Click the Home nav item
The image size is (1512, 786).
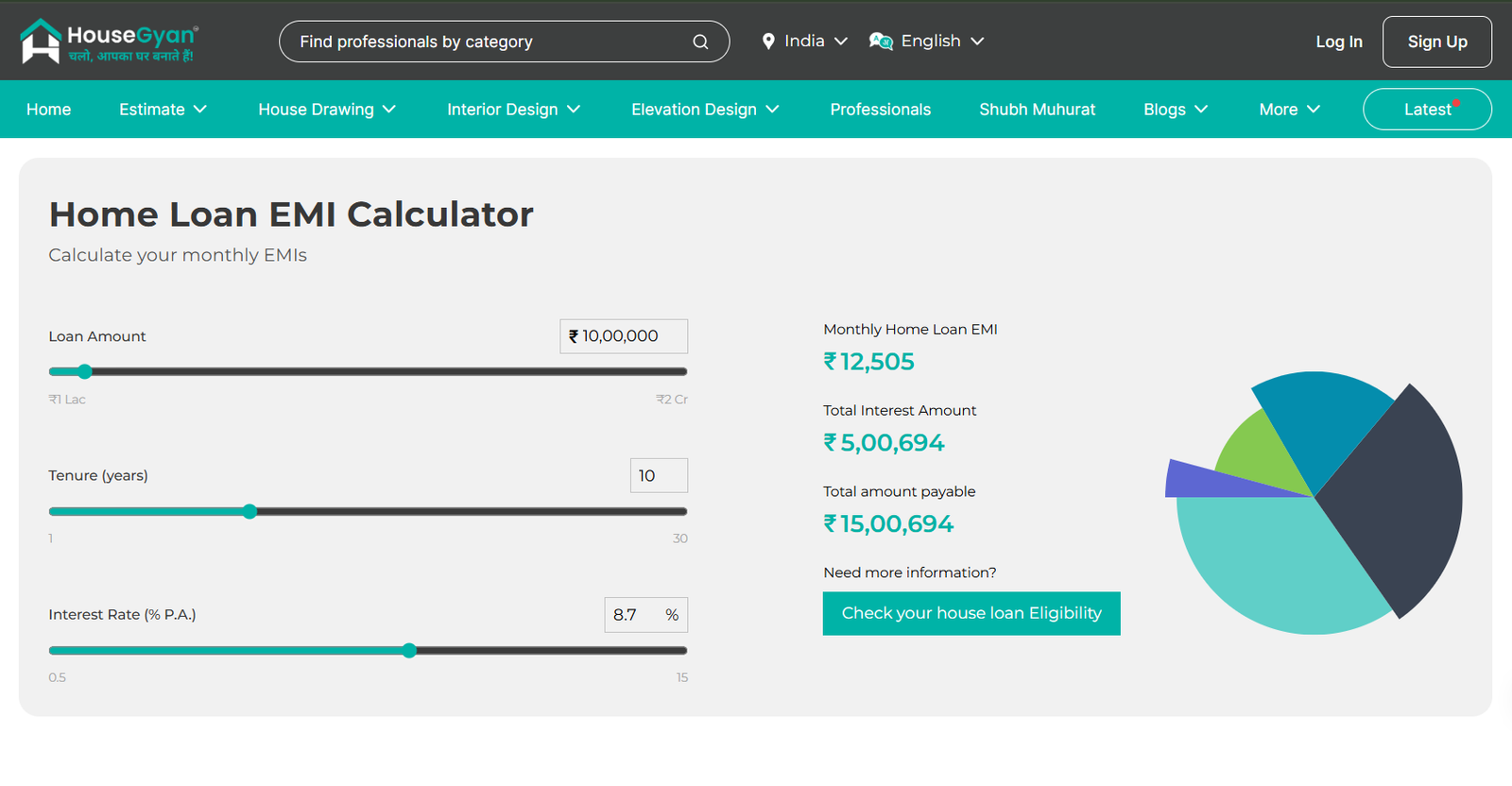click(x=49, y=110)
